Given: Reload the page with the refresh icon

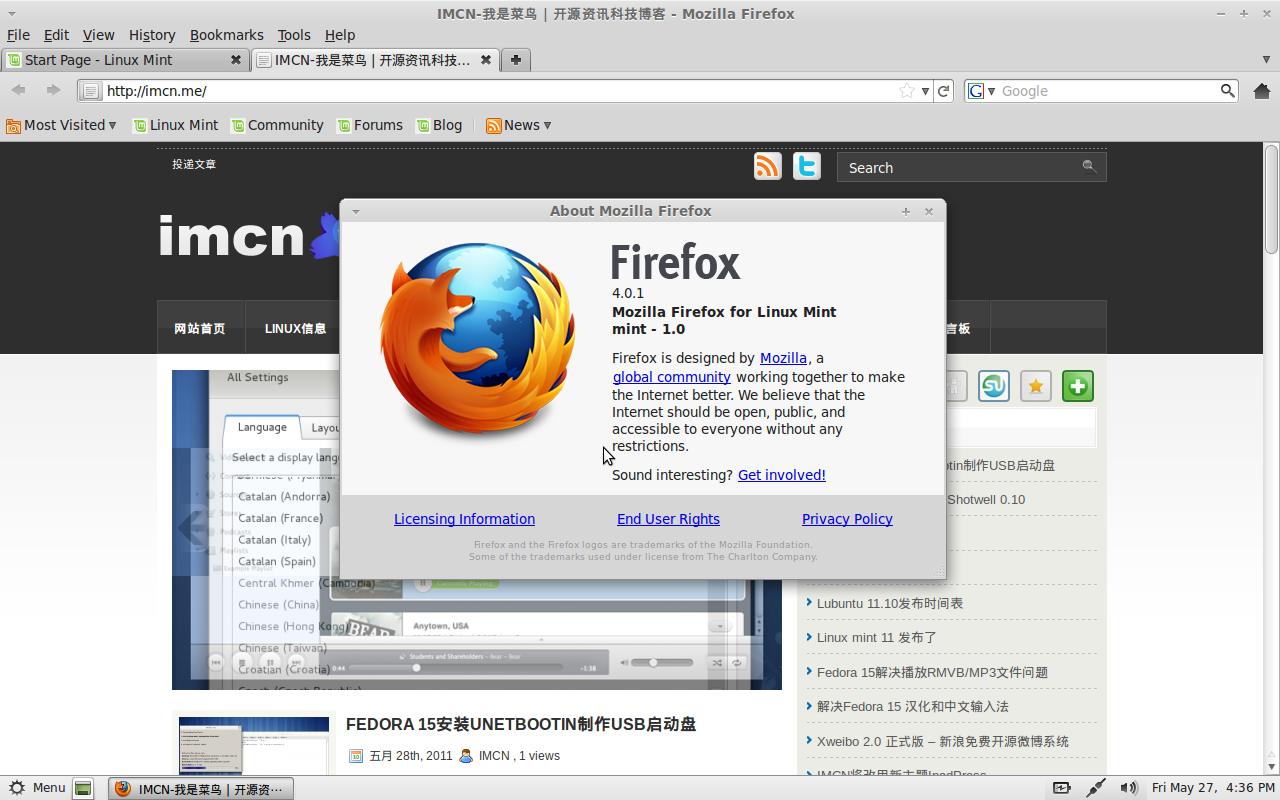Looking at the screenshot, I should tap(943, 91).
